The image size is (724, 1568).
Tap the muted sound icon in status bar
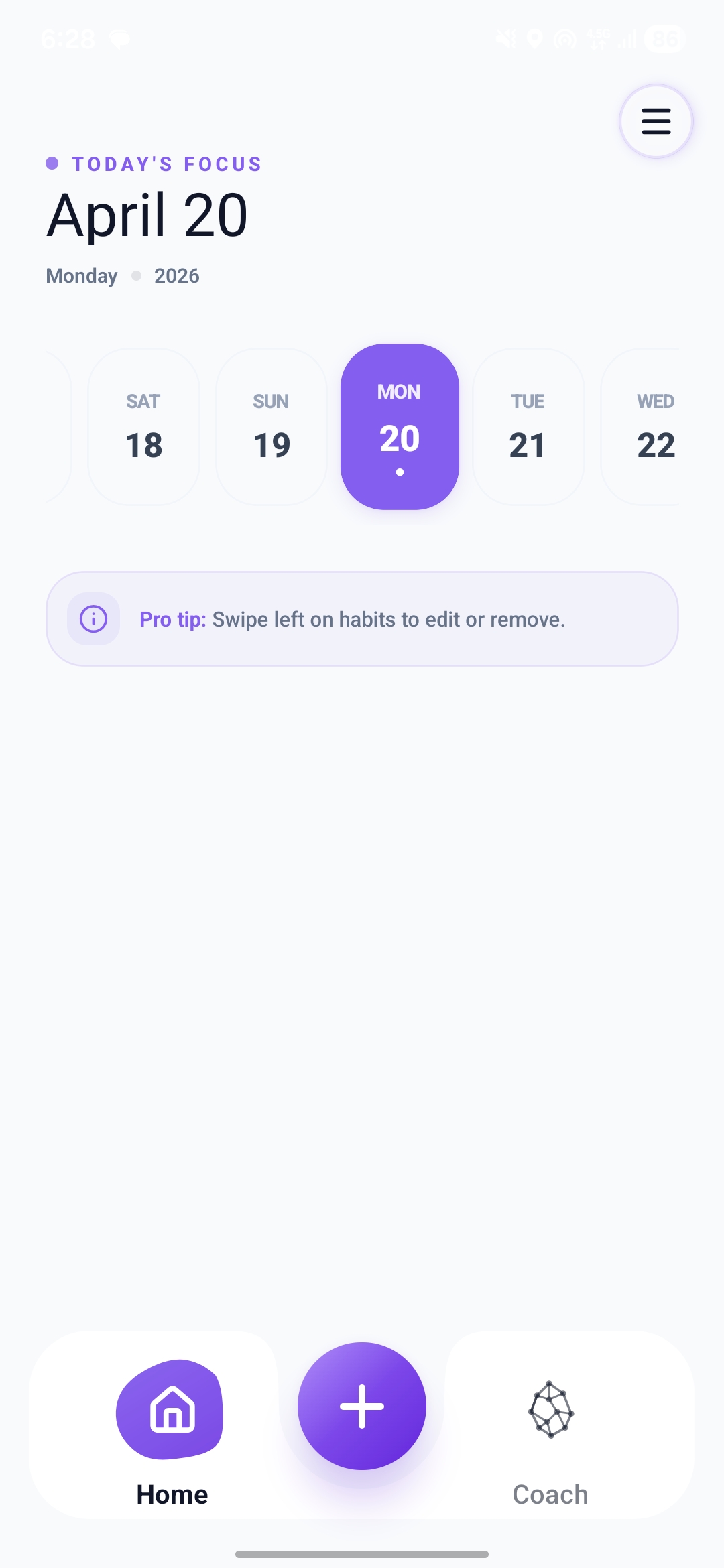(505, 39)
